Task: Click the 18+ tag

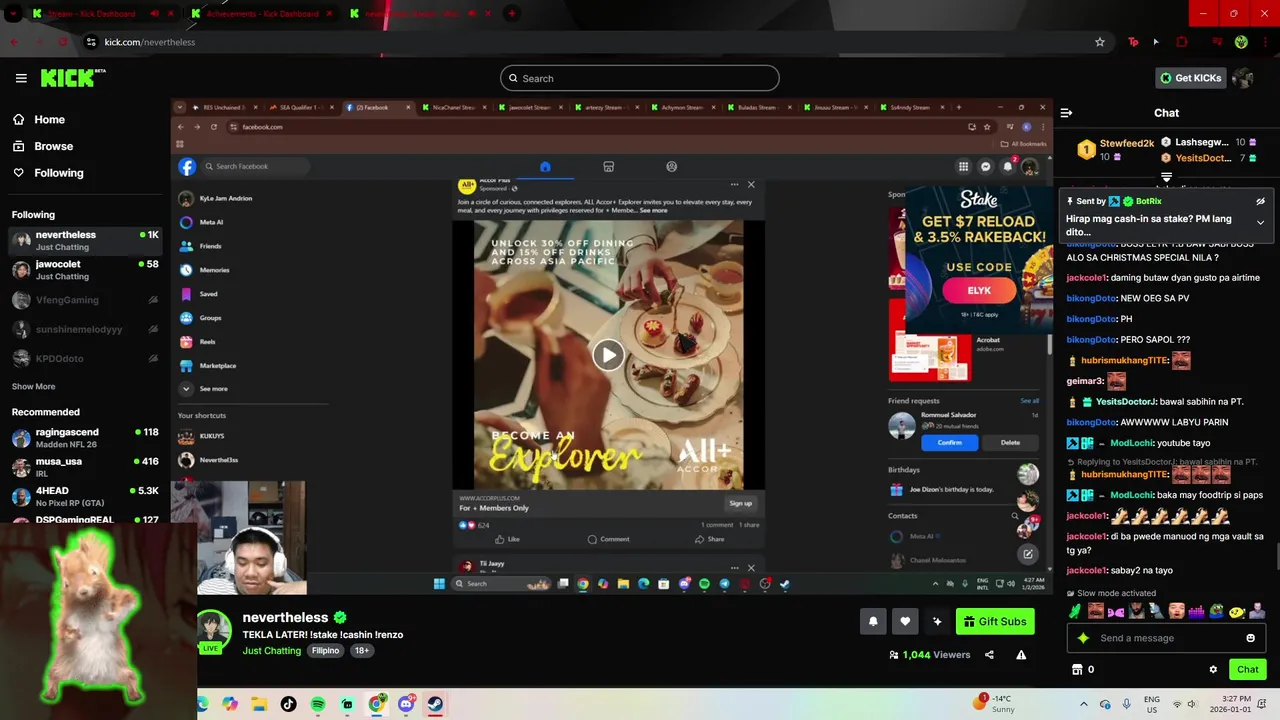Action: click(x=361, y=651)
